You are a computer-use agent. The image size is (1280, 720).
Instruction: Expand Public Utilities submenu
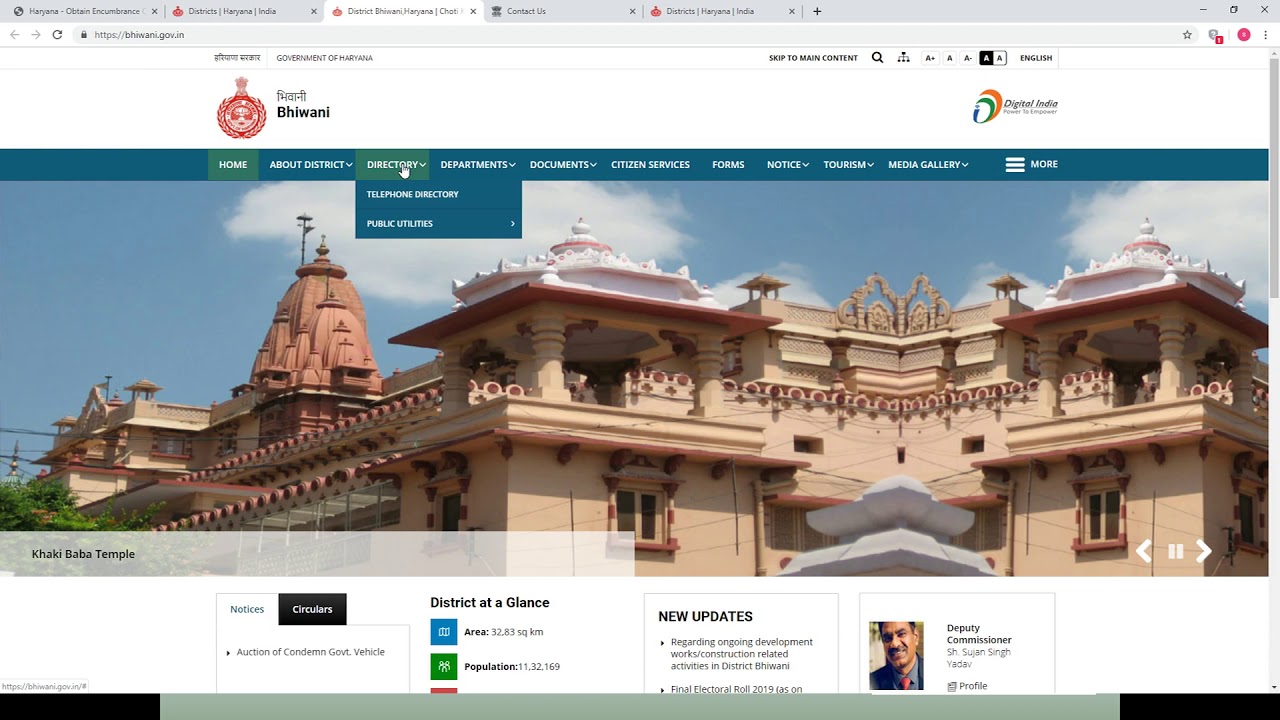(438, 223)
